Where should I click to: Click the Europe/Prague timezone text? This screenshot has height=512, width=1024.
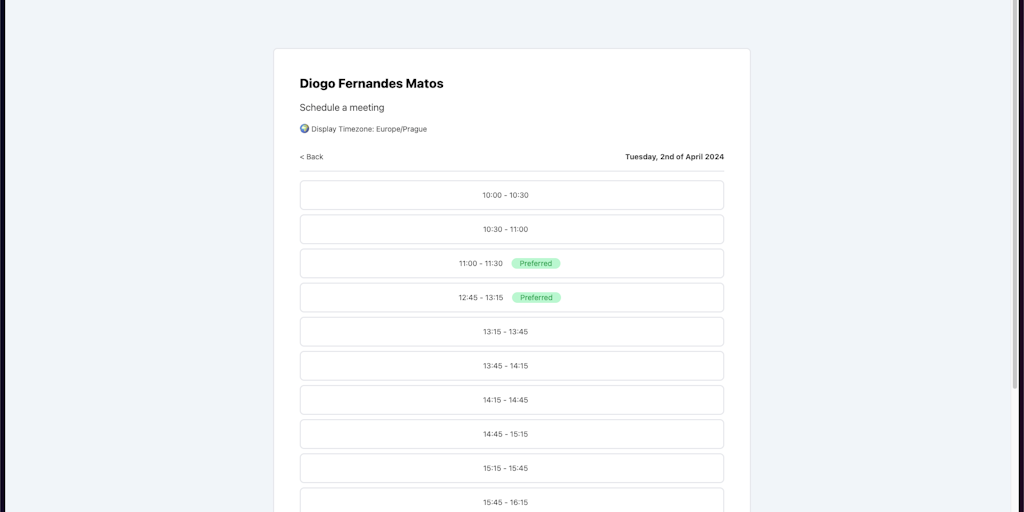[401, 129]
